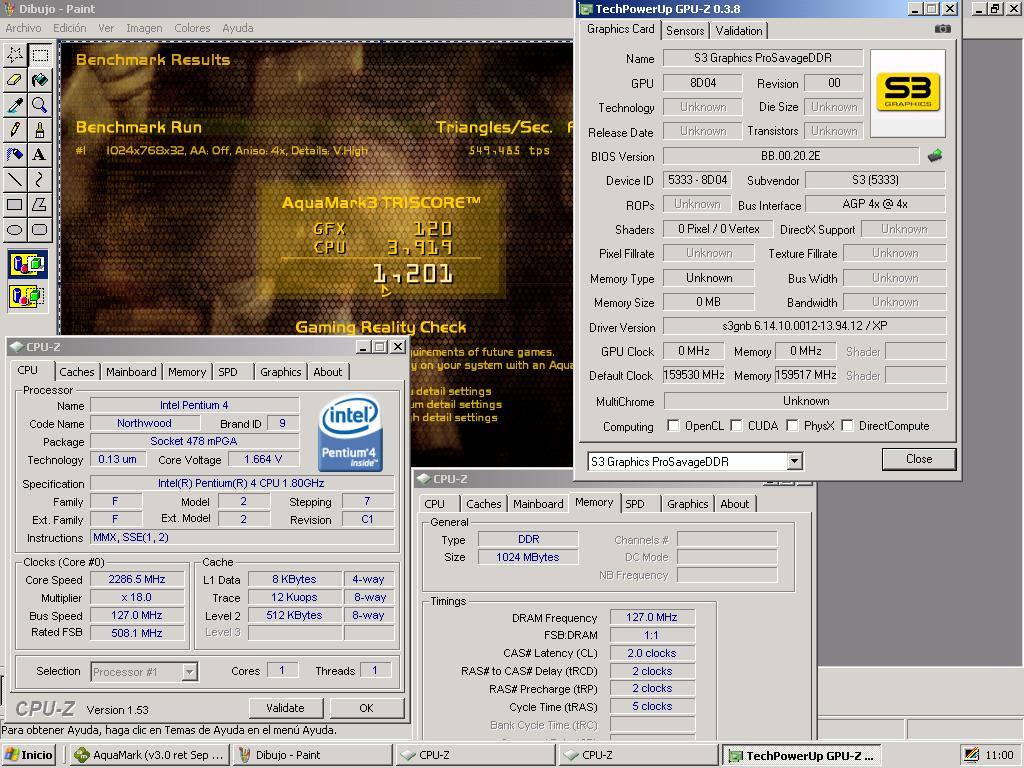
Task: Choose opaque selection mode option in Paint
Action: click(27, 264)
